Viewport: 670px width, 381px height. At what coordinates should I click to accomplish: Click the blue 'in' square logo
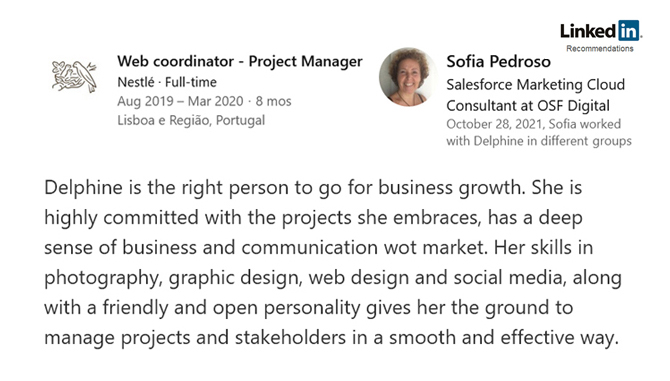[x=629, y=30]
